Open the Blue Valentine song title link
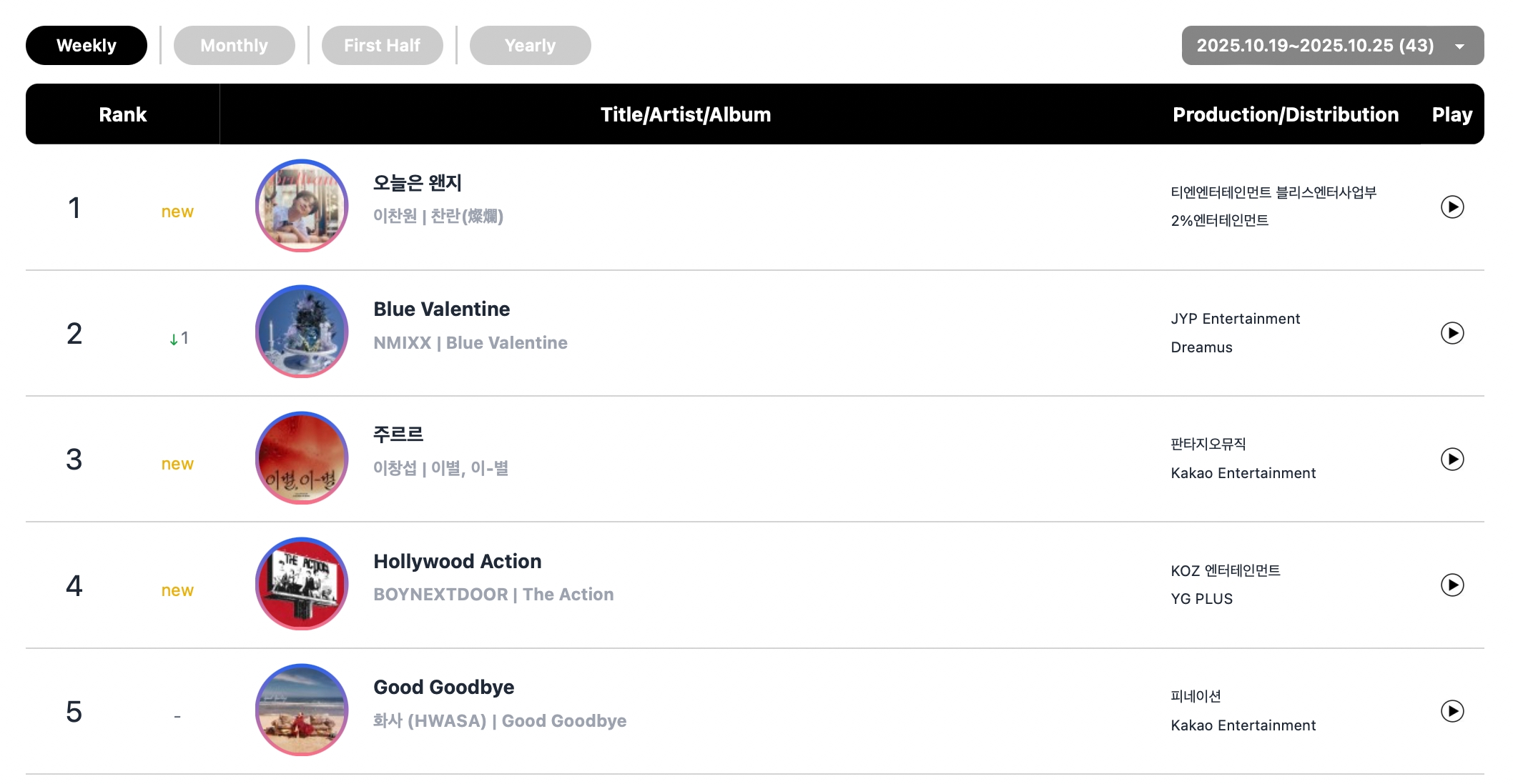This screenshot has height=784, width=1513. click(441, 309)
